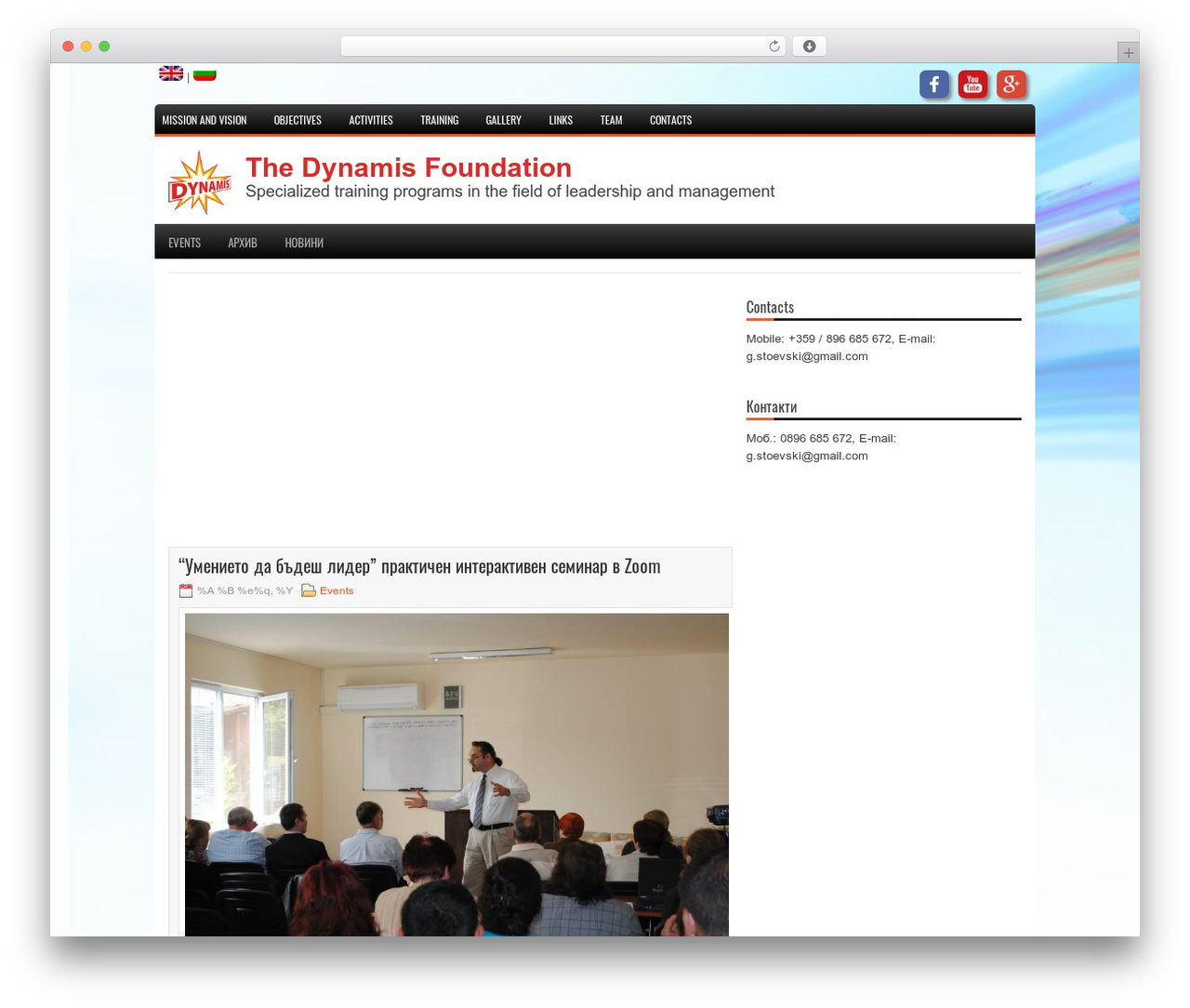Click the Contacts sidebar heading

tap(770, 307)
